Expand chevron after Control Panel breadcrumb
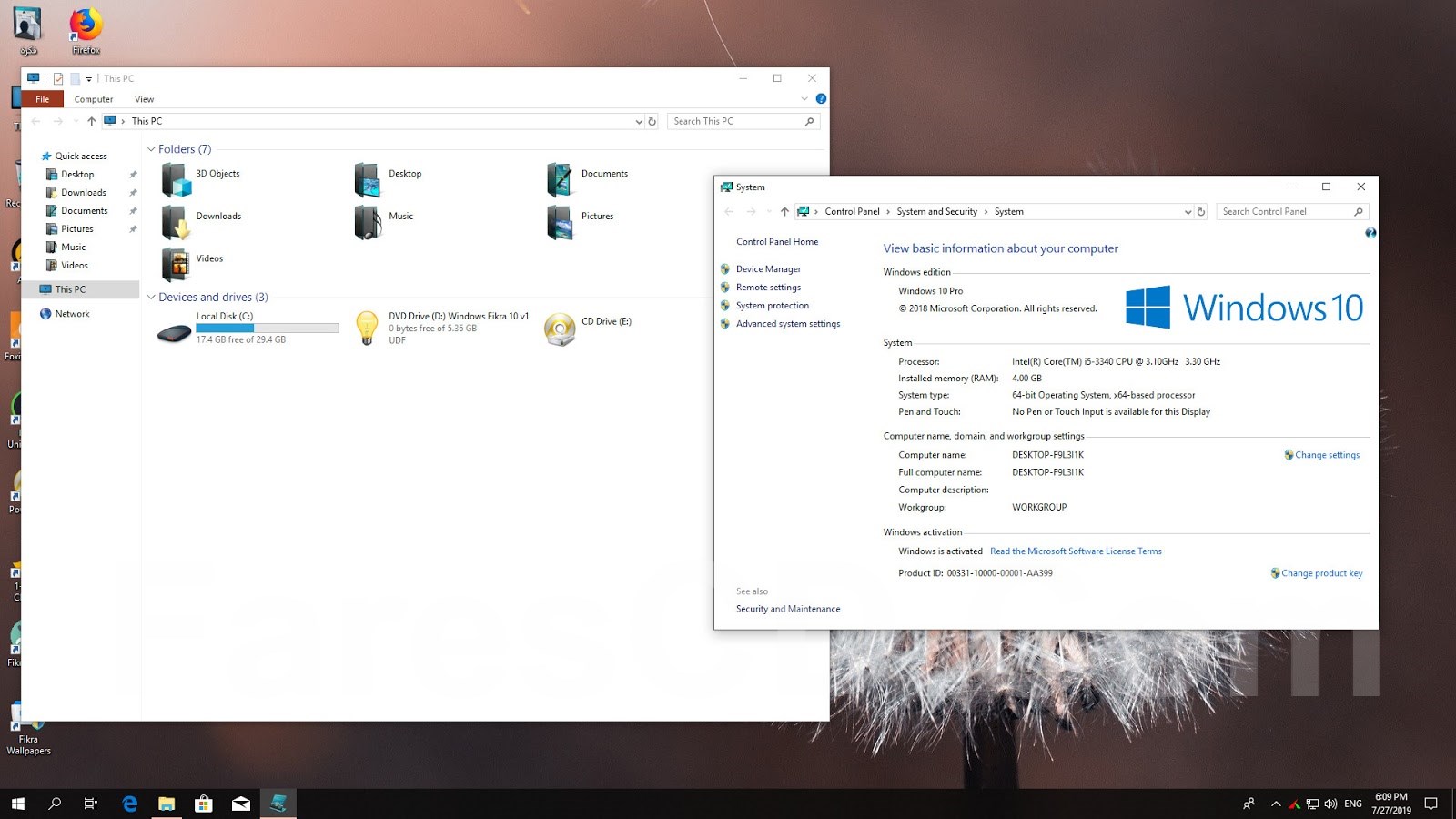The width and height of the screenshot is (1456, 819). point(888,211)
